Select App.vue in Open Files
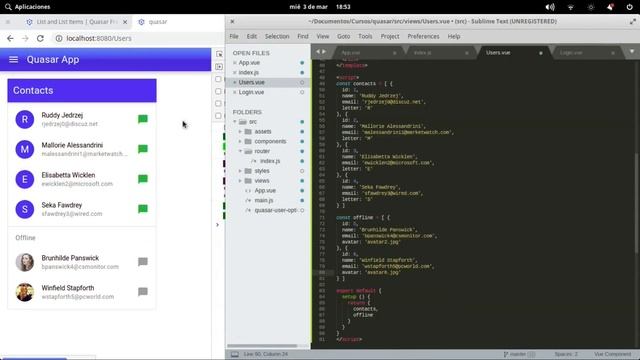Image resolution: width=640 pixels, height=360 pixels. [249, 63]
